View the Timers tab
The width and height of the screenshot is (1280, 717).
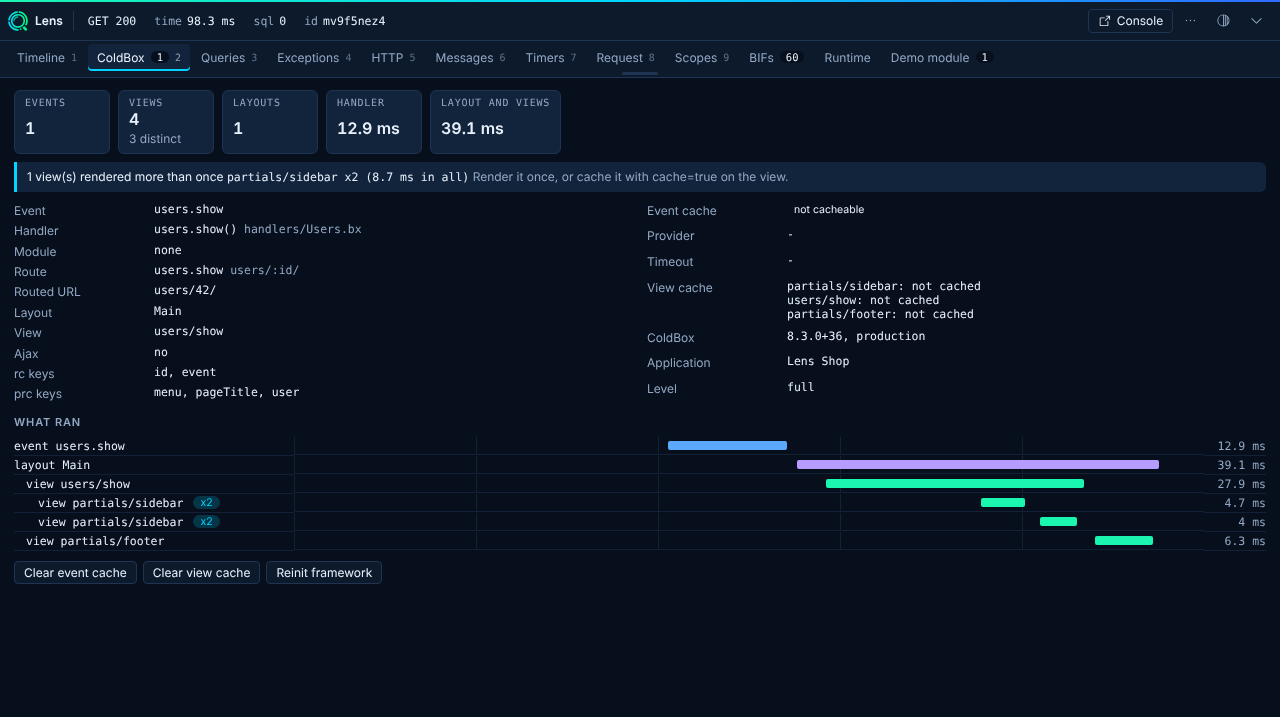tap(551, 58)
